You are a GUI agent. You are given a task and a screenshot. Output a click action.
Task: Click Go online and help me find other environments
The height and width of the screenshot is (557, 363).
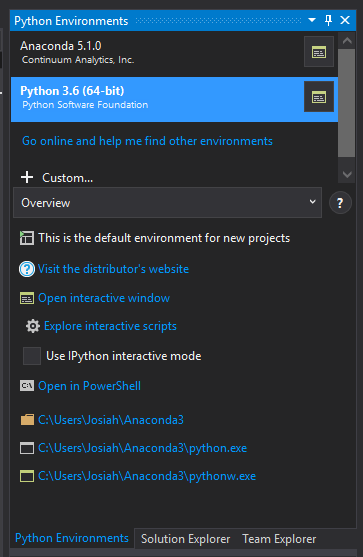(x=147, y=141)
